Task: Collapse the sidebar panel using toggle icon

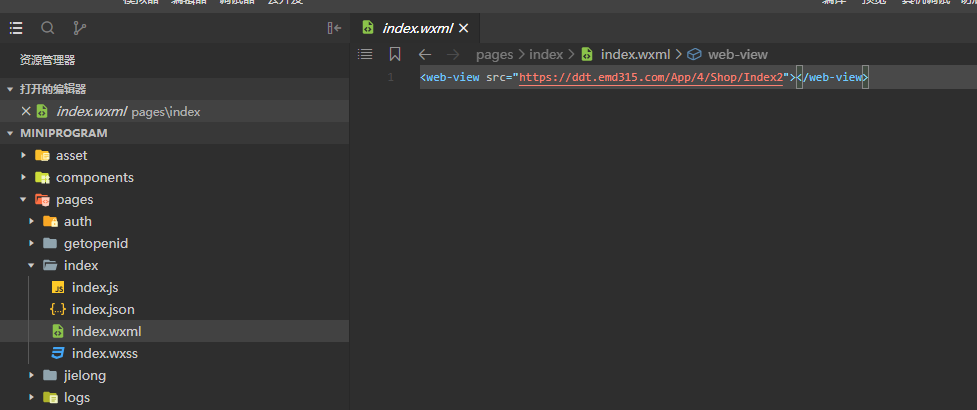Action: coord(334,28)
